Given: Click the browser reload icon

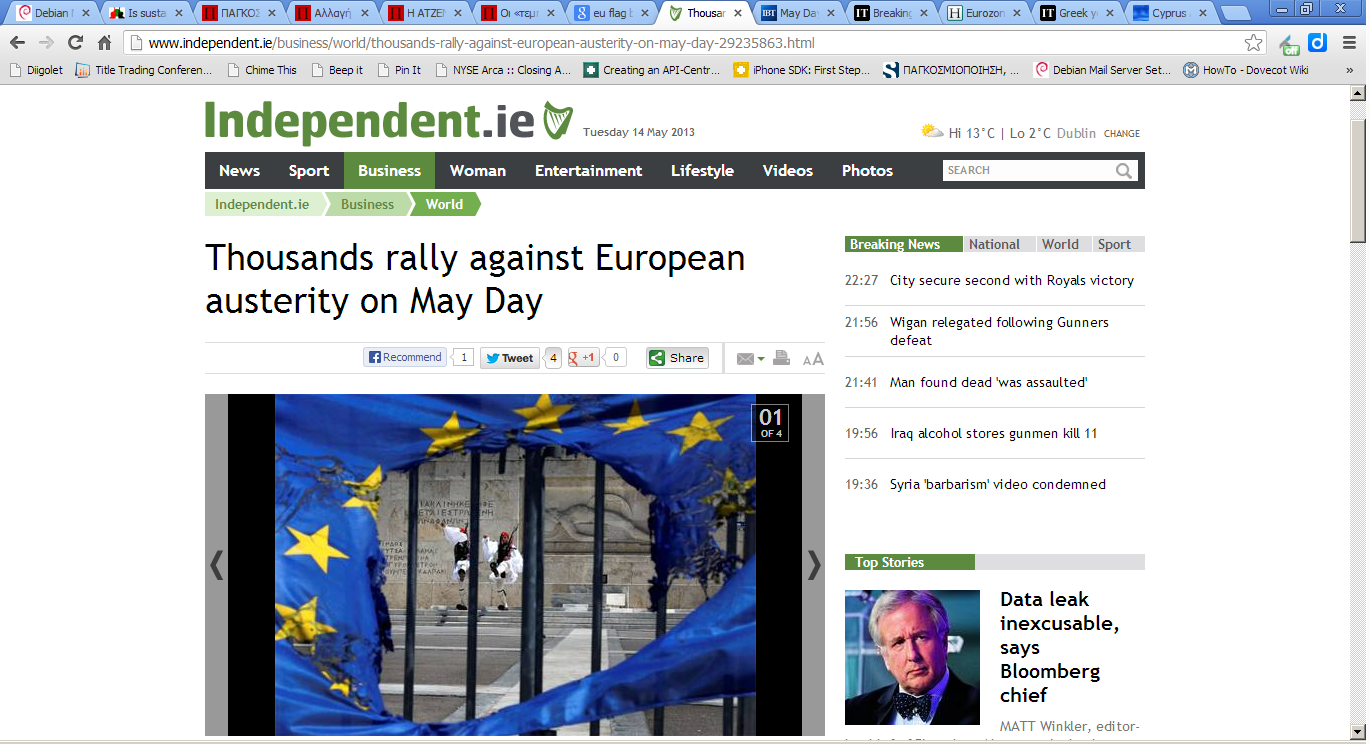Looking at the screenshot, I should tap(75, 43).
